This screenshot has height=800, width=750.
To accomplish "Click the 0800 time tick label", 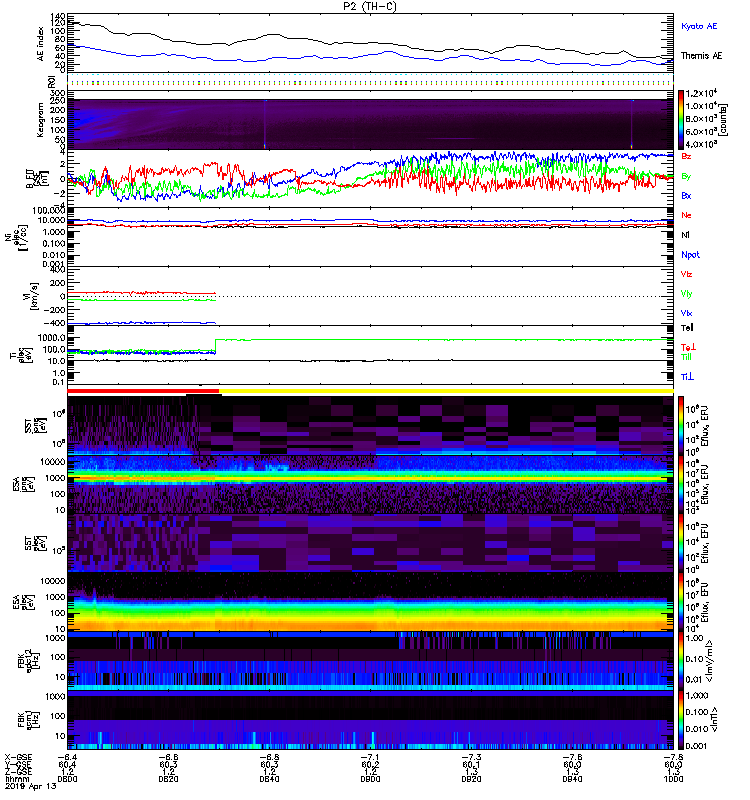I will [67, 779].
